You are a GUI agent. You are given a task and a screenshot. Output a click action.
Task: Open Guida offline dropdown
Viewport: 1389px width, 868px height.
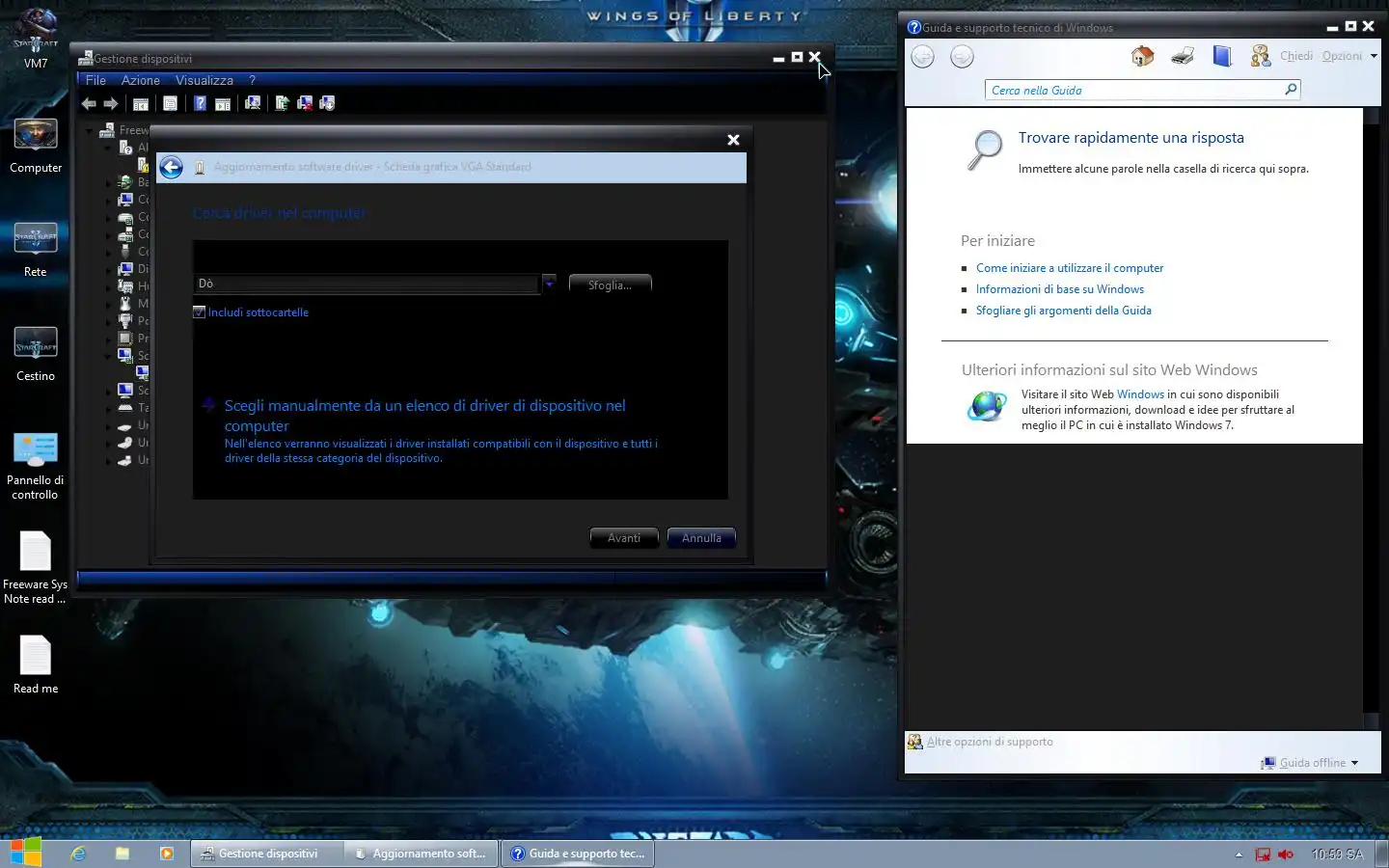pos(1310,763)
